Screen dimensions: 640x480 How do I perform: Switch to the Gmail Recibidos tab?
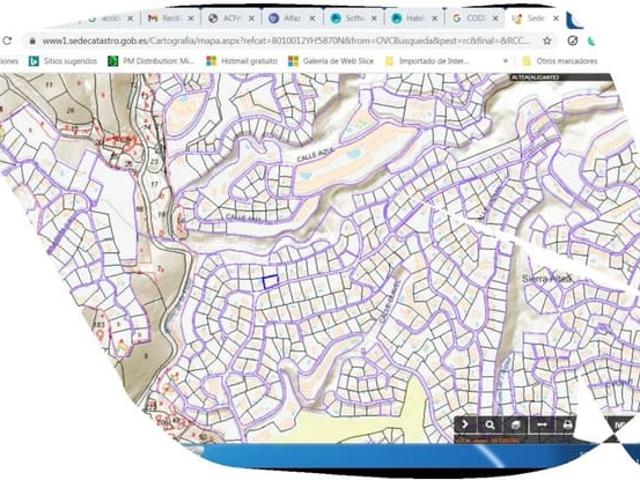166,18
